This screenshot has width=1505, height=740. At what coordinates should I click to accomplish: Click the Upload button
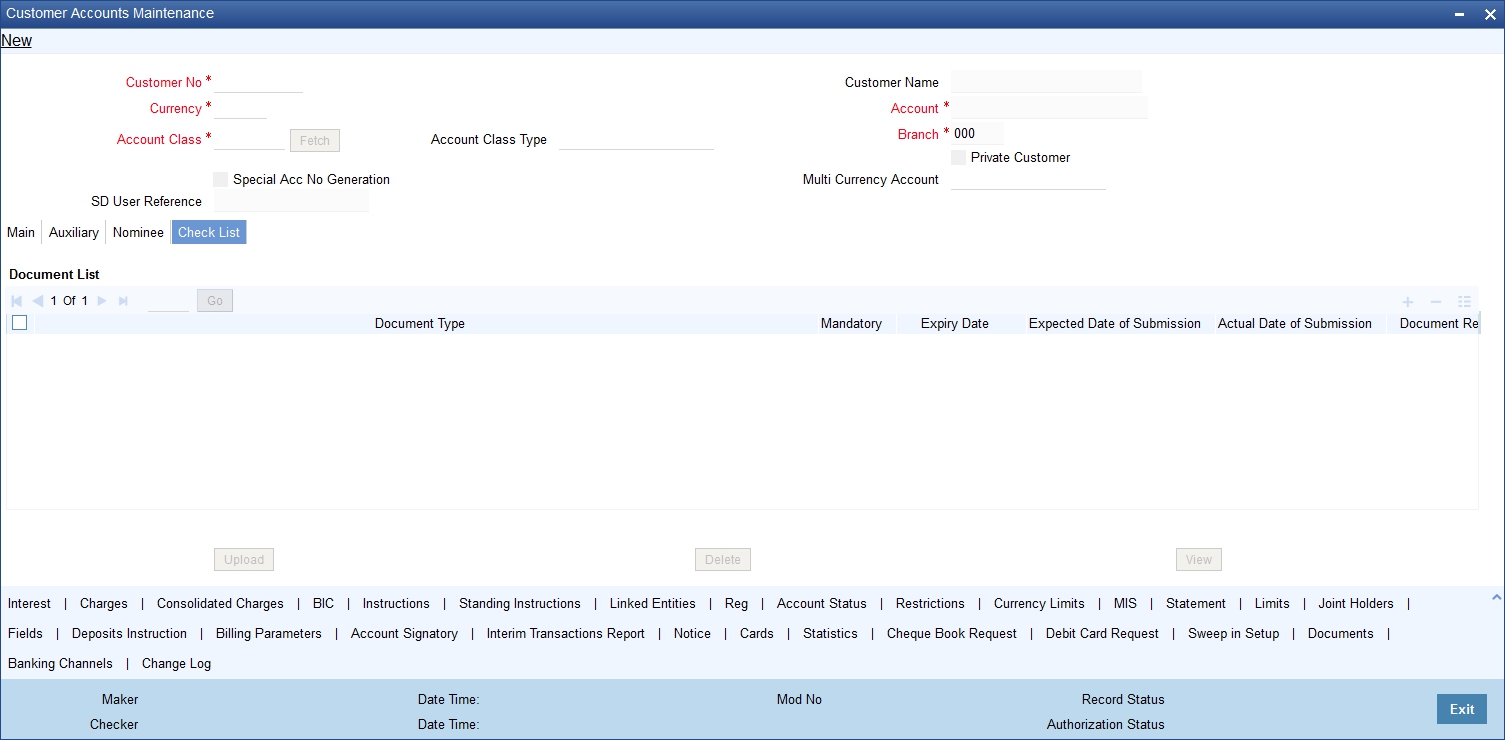pyautogui.click(x=243, y=559)
